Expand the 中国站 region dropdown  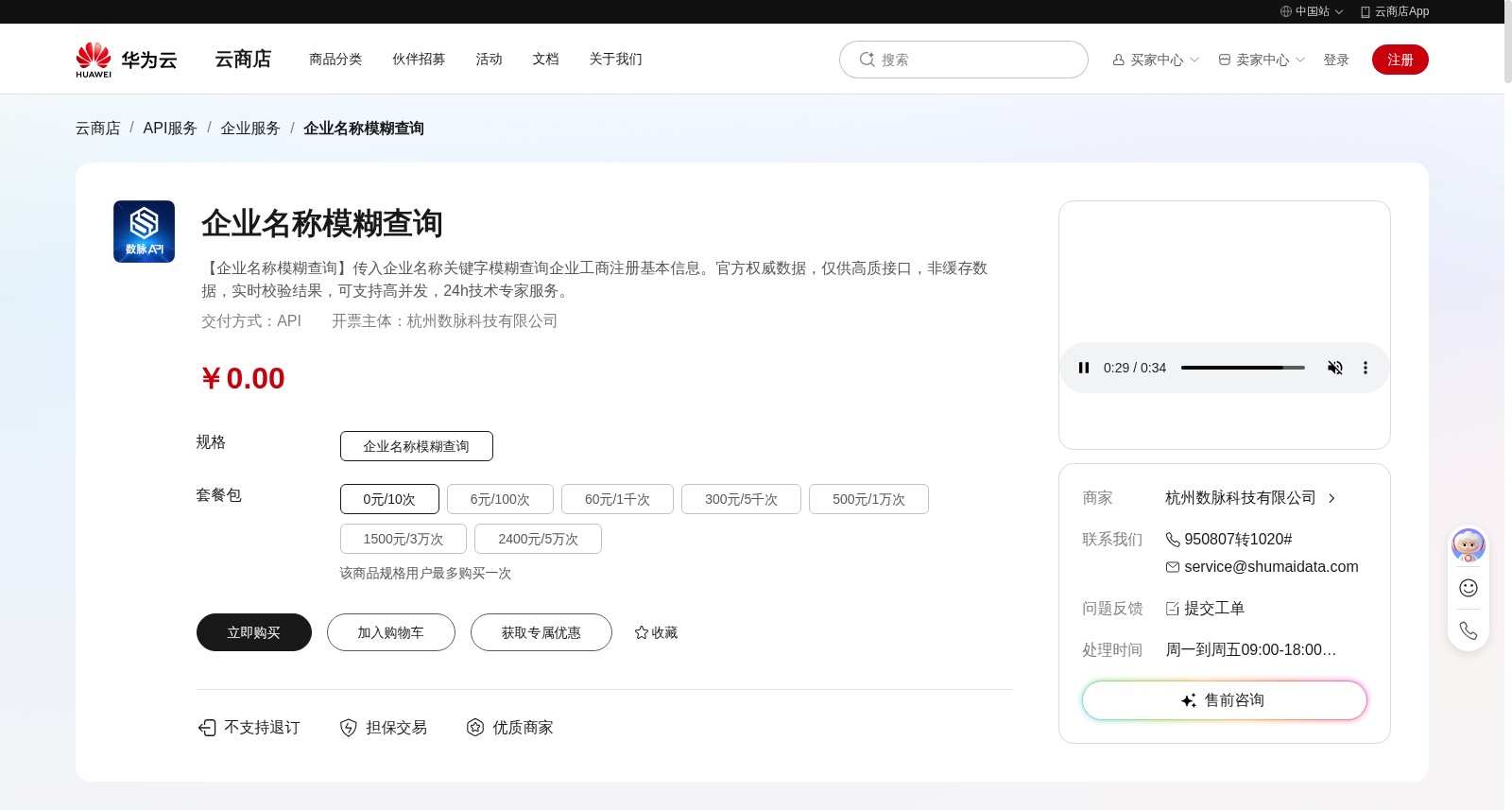click(1338, 12)
